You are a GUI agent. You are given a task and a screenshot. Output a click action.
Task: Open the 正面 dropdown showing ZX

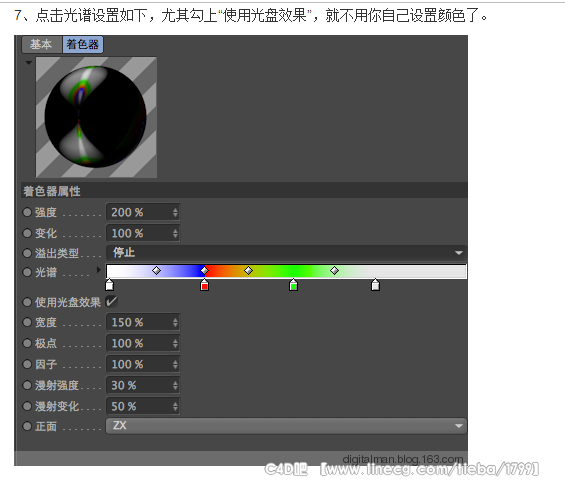(x=286, y=426)
